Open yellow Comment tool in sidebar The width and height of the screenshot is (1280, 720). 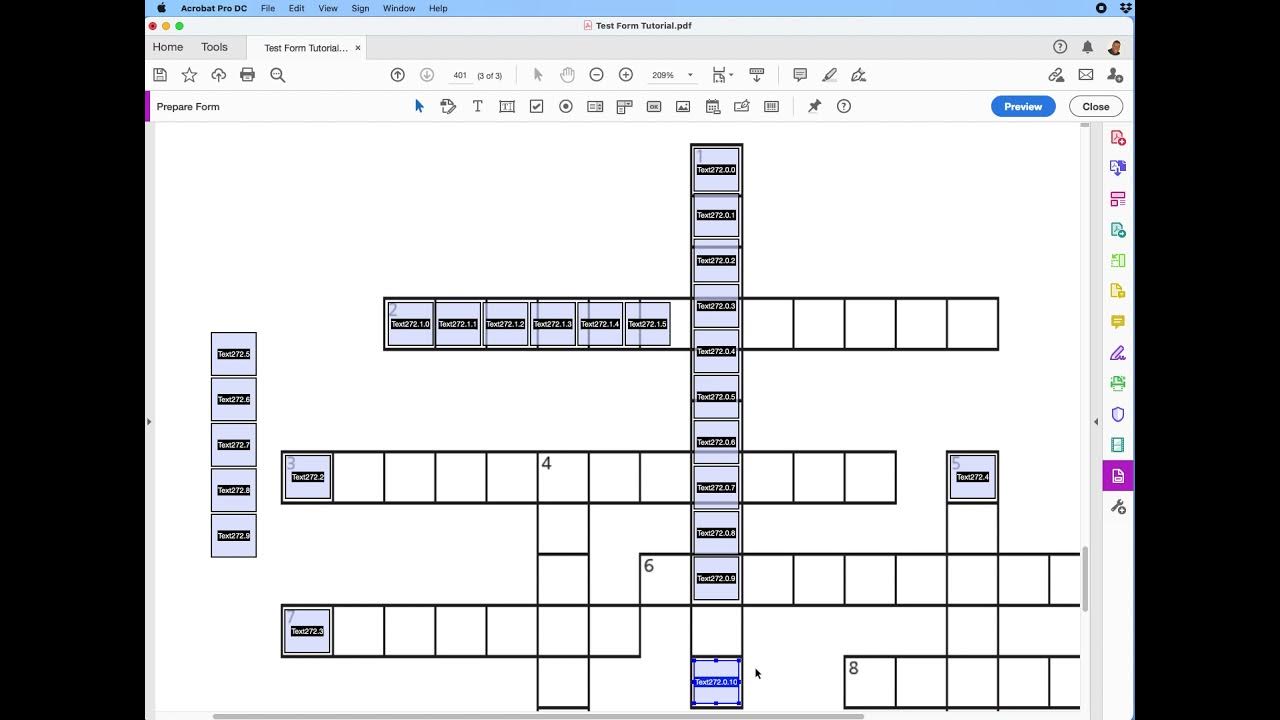[1118, 322]
